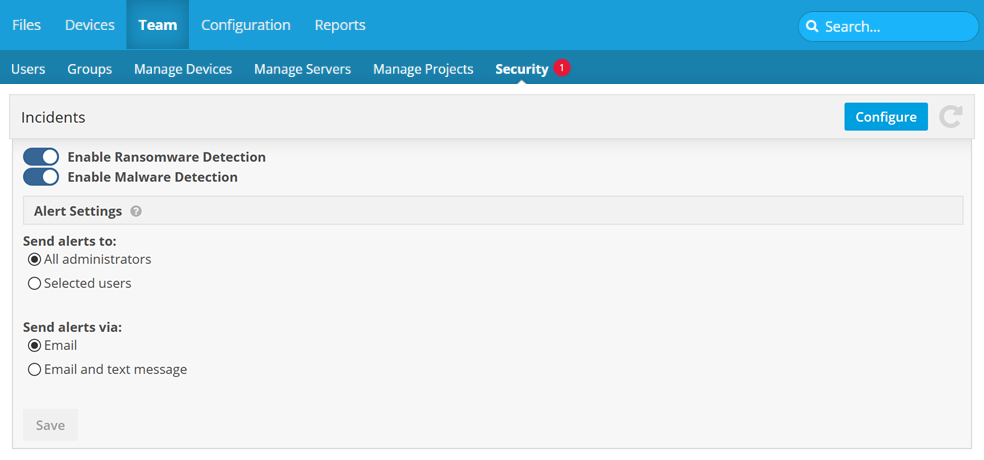Go to the Configuration tab
Screen dimensions: 984x460
click(x=245, y=25)
